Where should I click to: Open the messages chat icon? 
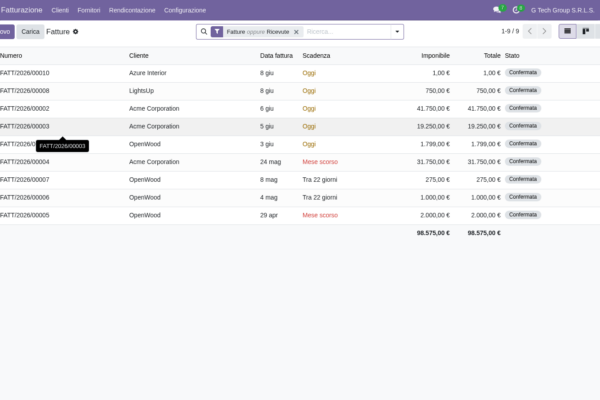tap(497, 10)
